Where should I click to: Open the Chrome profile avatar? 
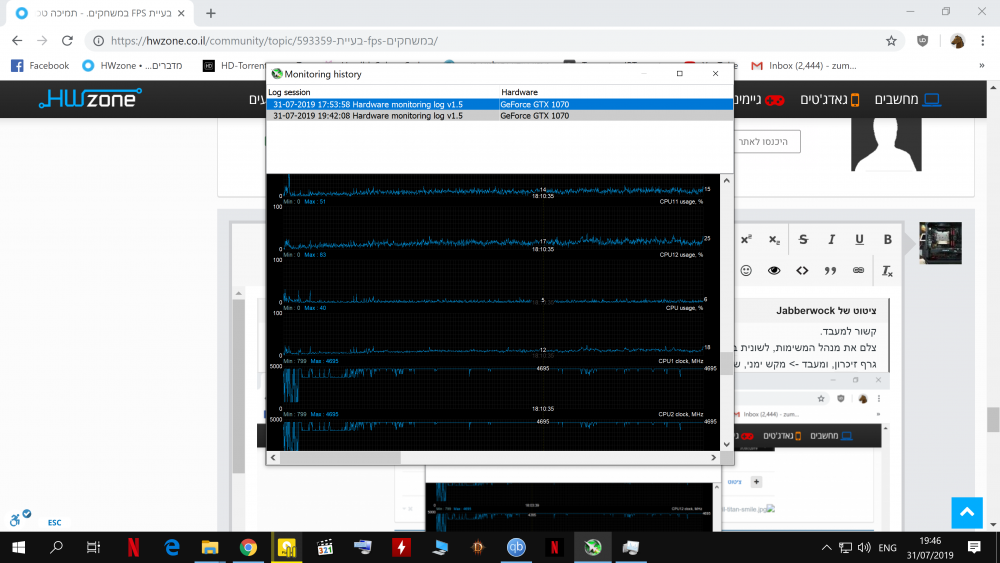point(957,41)
